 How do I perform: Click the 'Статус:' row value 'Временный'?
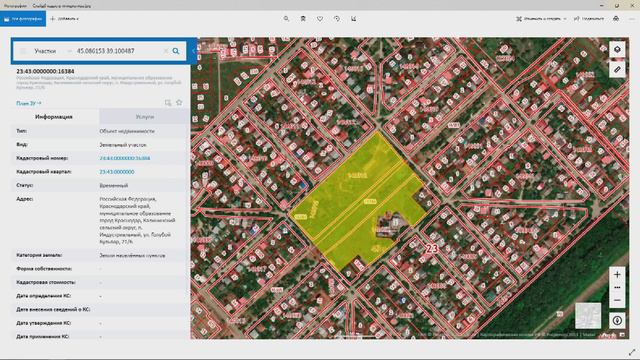tap(114, 185)
